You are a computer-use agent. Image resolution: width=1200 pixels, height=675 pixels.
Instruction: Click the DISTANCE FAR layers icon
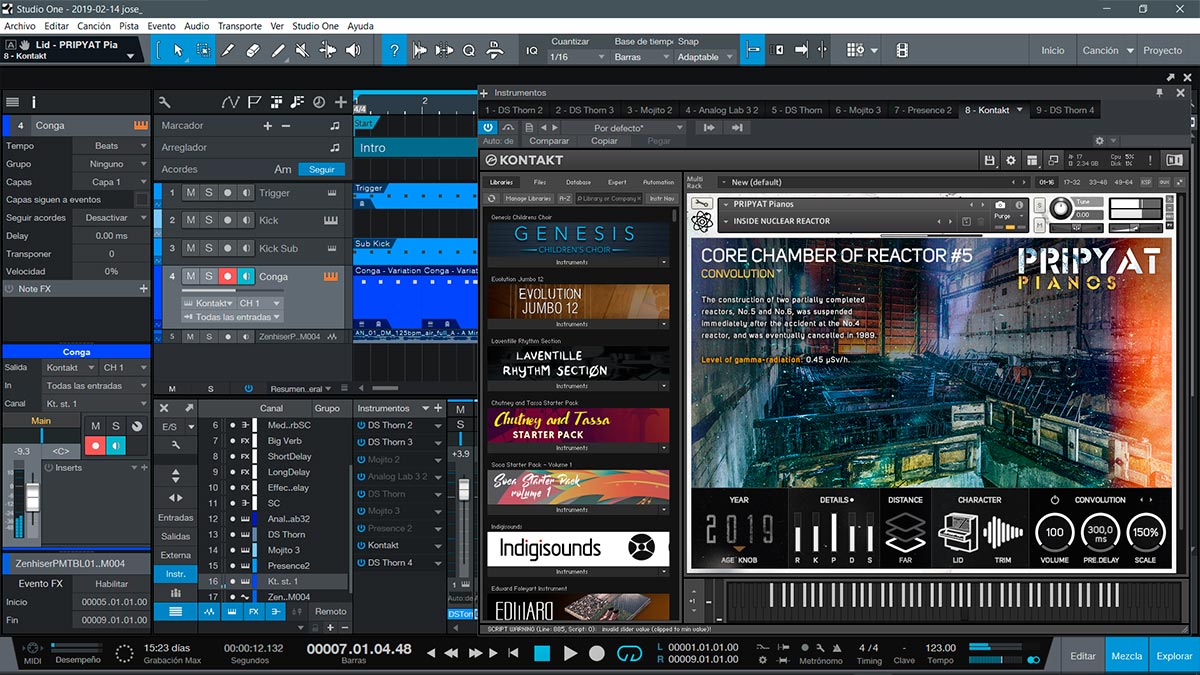click(904, 531)
